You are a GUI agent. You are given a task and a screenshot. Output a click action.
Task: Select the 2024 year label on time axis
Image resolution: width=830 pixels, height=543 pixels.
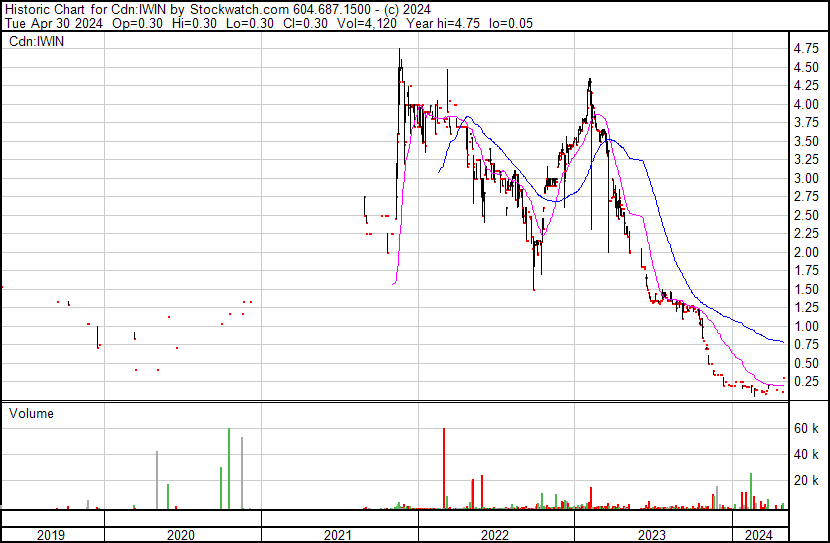[759, 535]
